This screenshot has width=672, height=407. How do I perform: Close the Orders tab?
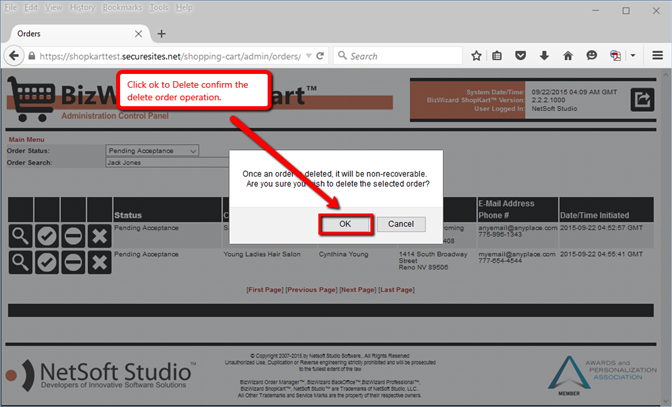click(x=138, y=34)
